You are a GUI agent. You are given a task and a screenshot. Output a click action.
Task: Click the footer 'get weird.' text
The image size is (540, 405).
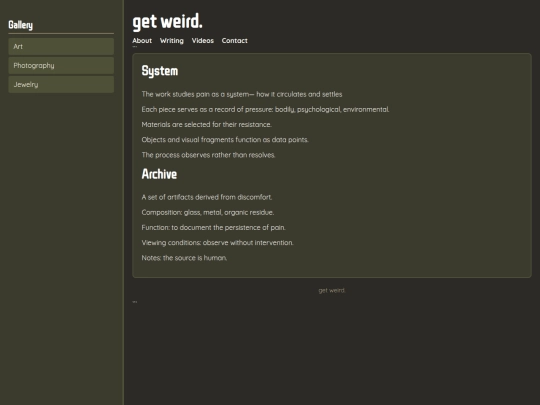click(x=332, y=290)
